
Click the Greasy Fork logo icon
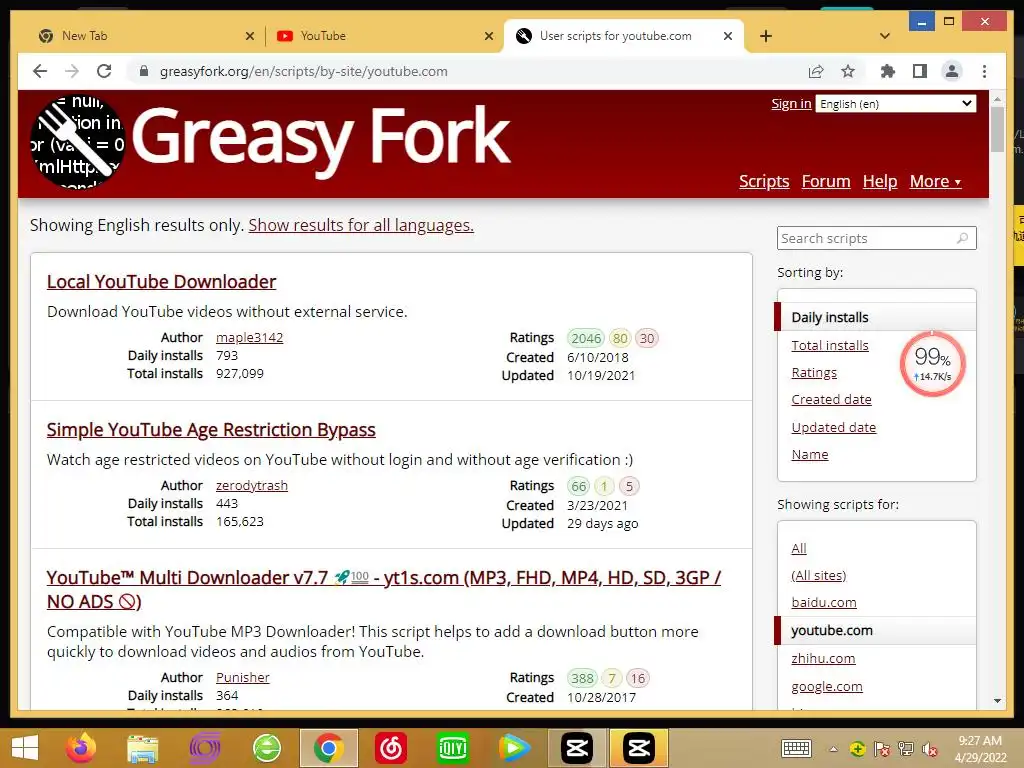click(x=77, y=142)
